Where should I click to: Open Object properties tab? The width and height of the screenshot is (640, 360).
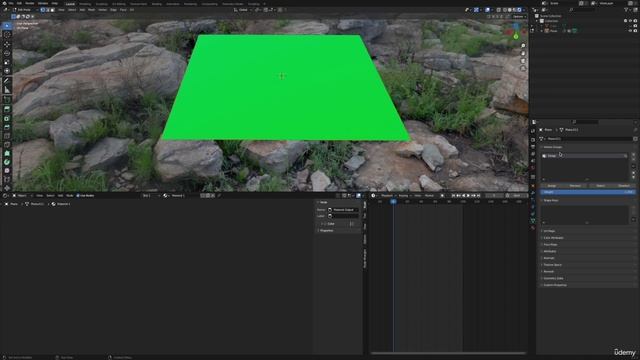pyautogui.click(x=533, y=185)
